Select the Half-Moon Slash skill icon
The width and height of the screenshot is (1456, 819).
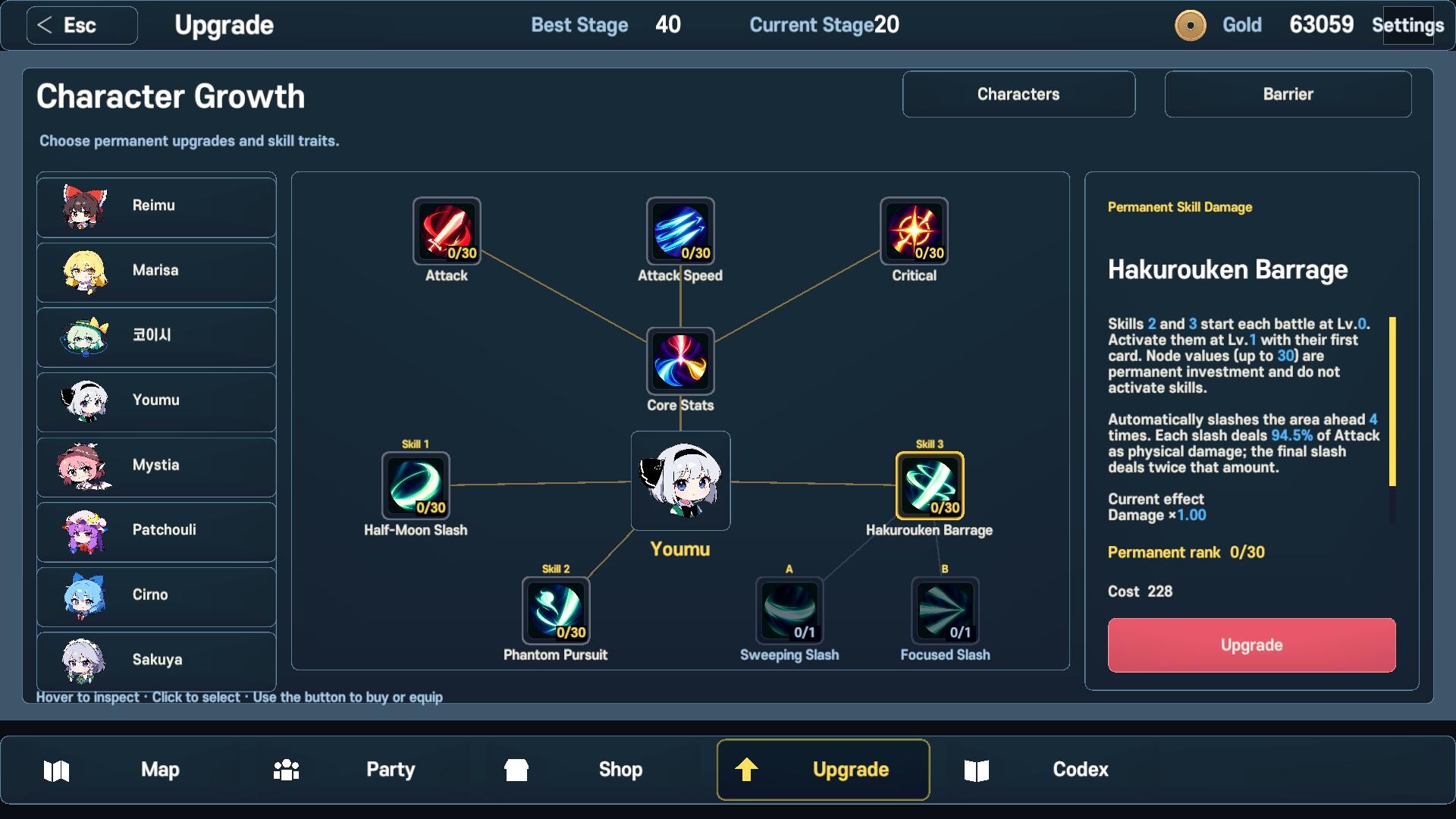pyautogui.click(x=416, y=485)
